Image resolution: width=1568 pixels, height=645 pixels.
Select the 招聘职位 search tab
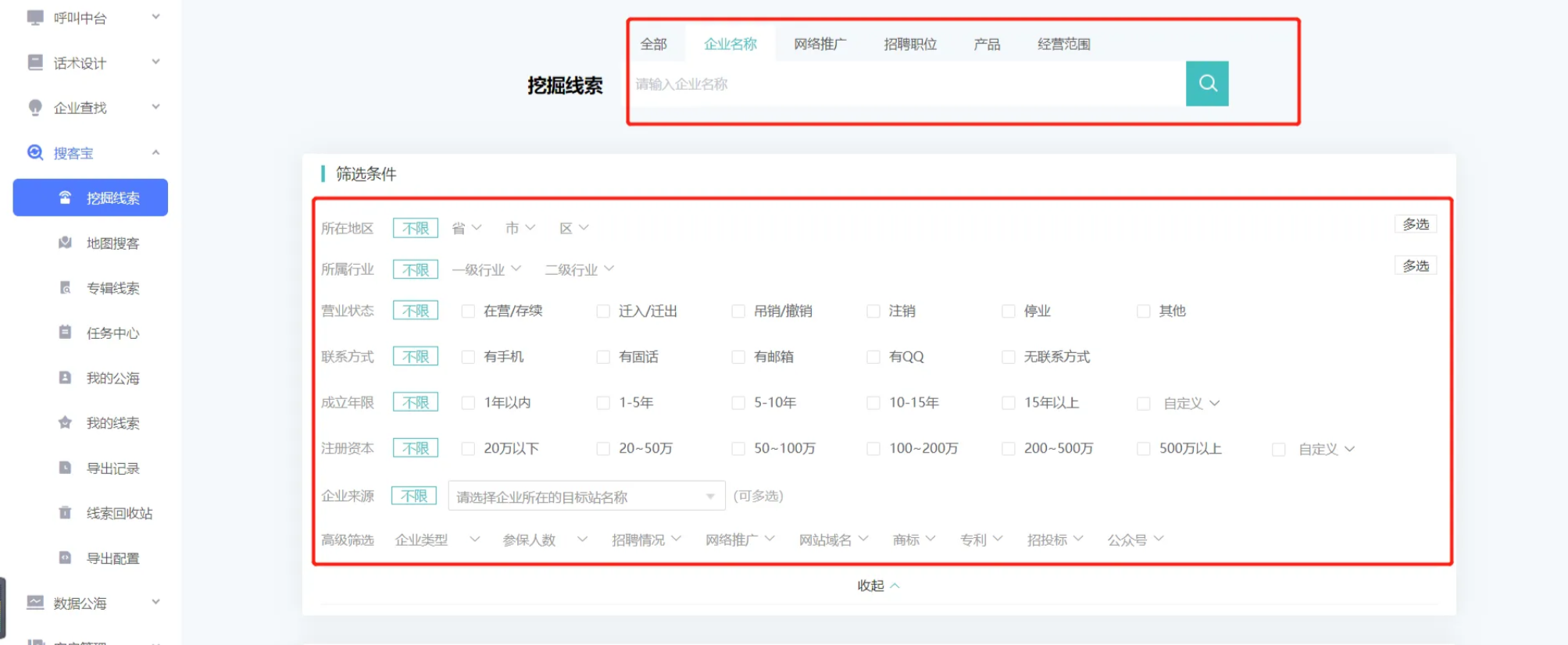[909, 45]
